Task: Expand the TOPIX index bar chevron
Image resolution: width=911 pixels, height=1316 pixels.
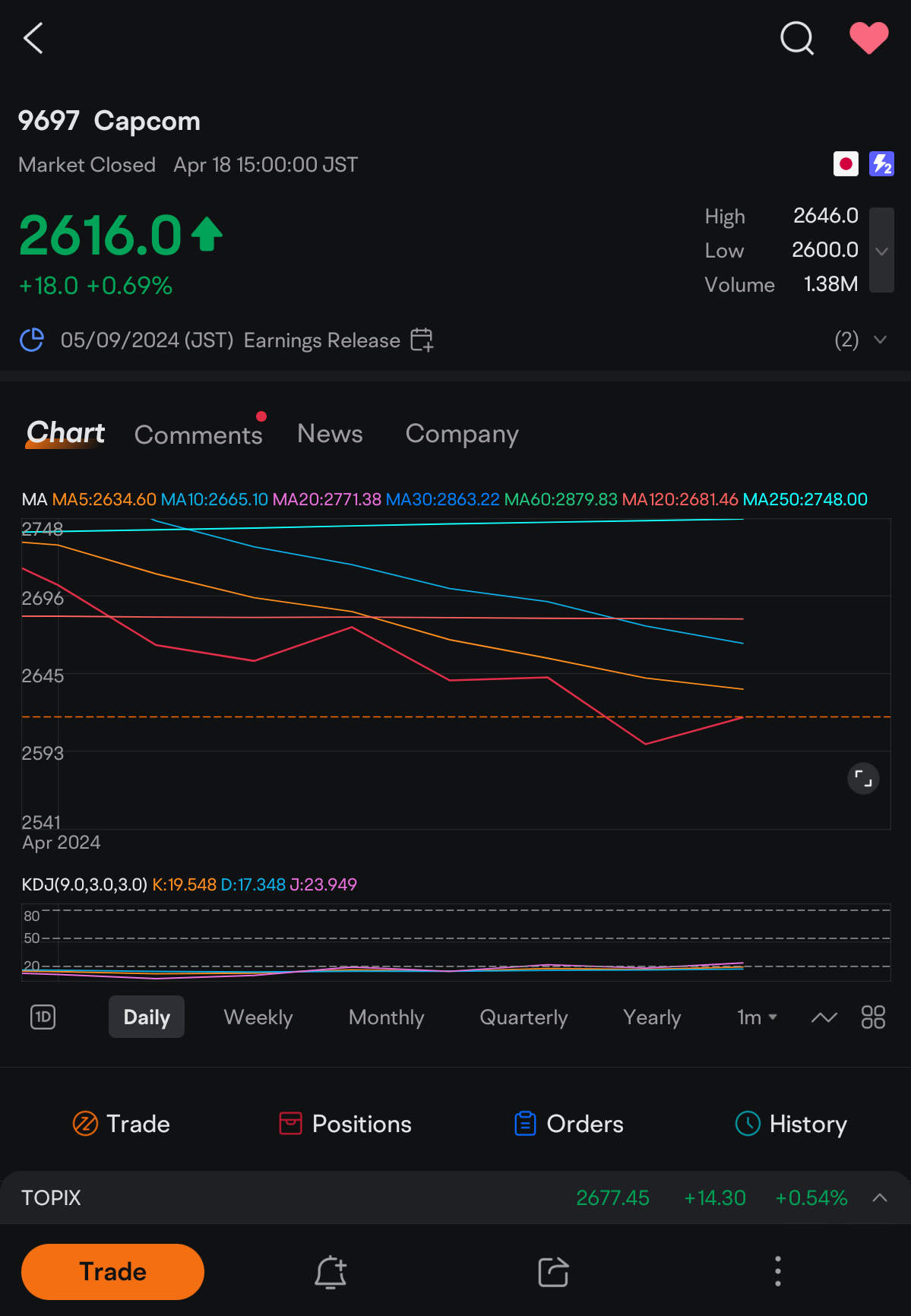Action: (x=880, y=1197)
